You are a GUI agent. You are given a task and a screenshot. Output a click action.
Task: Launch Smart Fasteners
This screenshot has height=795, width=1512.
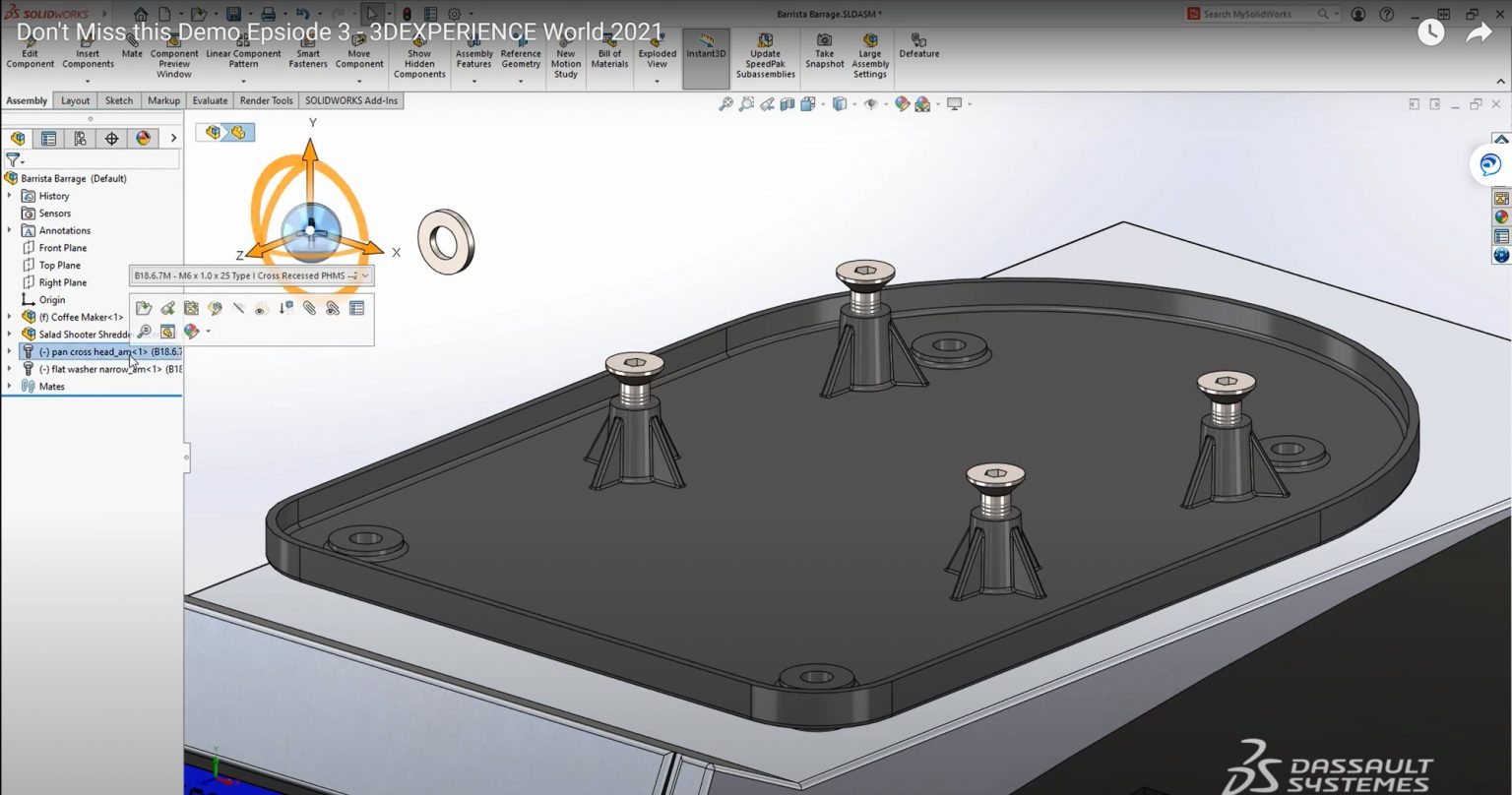point(308,53)
